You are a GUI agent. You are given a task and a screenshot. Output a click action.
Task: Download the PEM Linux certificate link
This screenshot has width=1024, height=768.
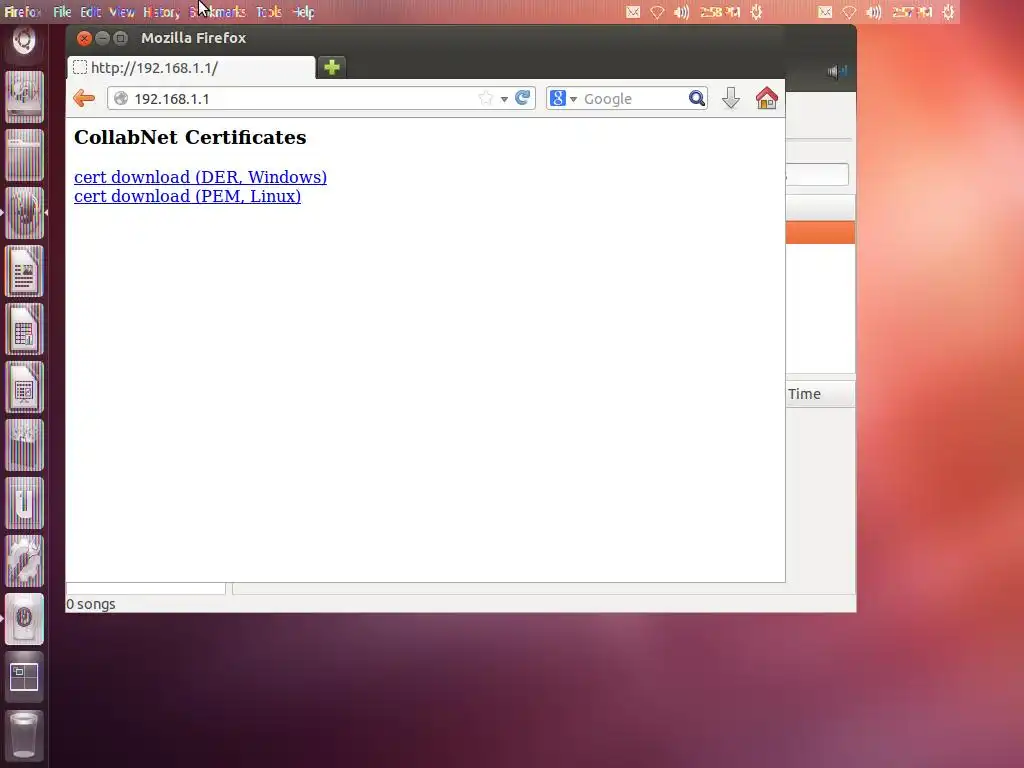187,196
